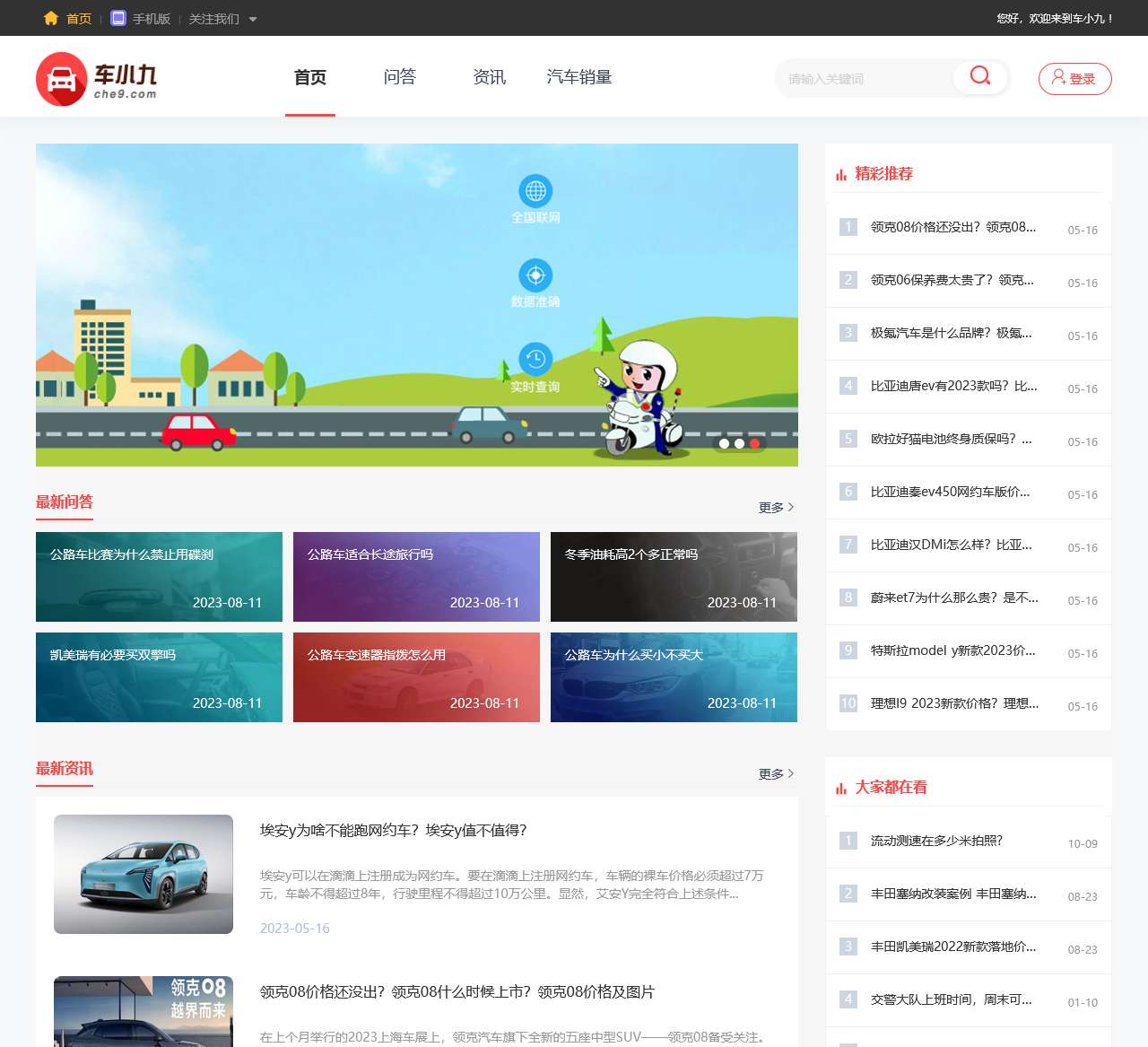Click the 10-09 date in 大家都在看

point(1083,844)
